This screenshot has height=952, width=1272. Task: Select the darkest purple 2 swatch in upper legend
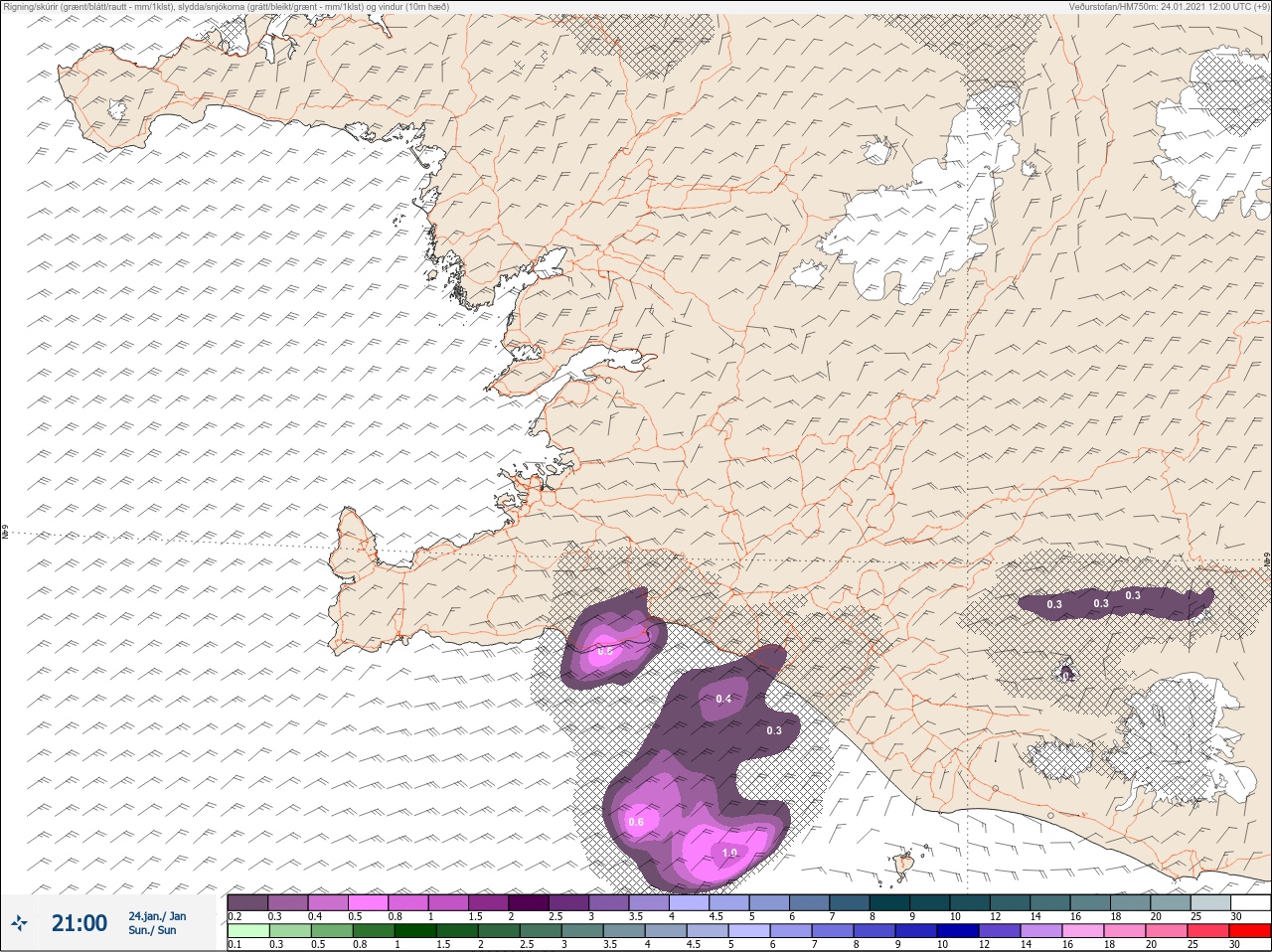pos(529,902)
